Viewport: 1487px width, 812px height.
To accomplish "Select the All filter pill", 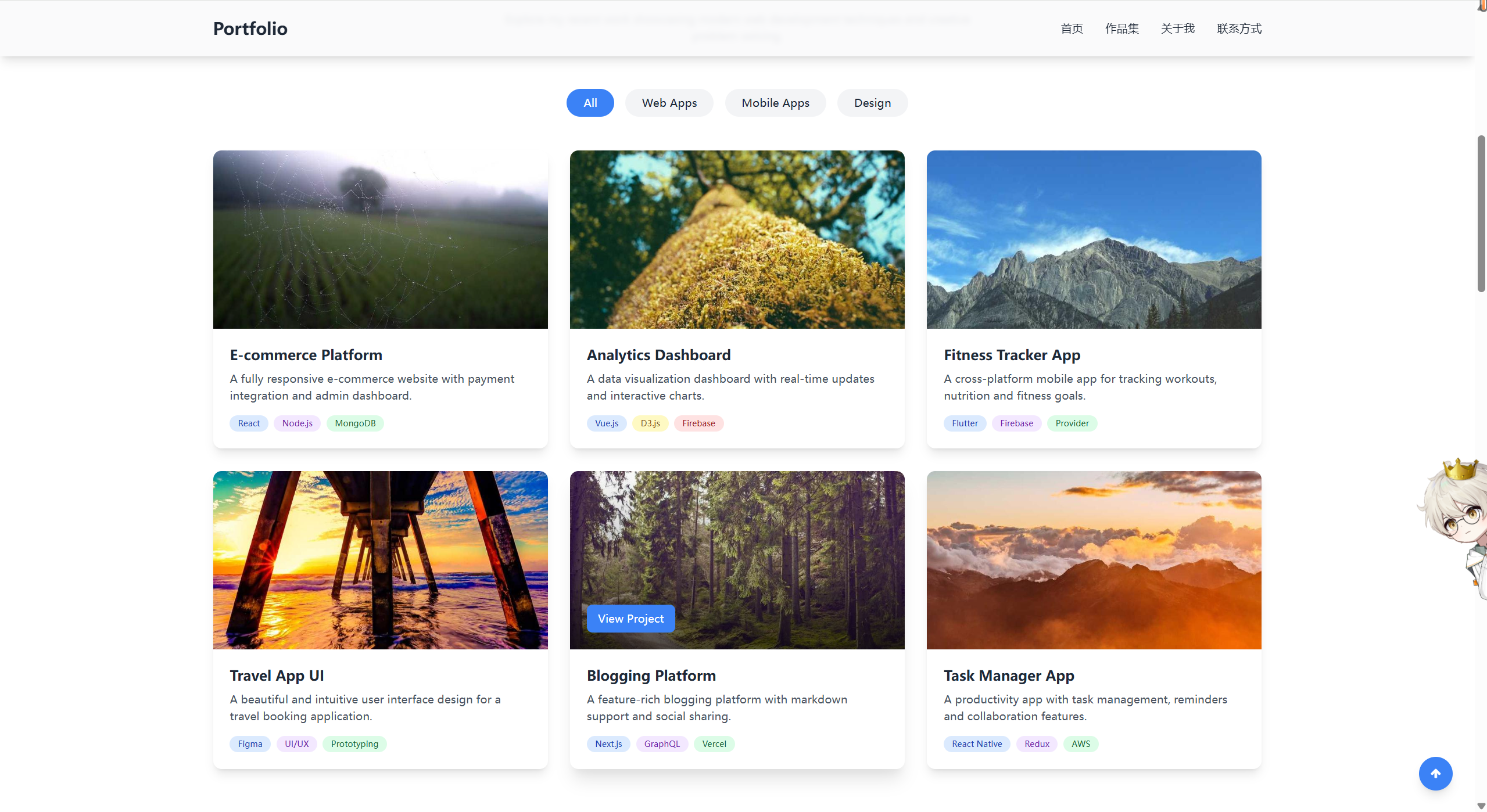I will point(589,103).
